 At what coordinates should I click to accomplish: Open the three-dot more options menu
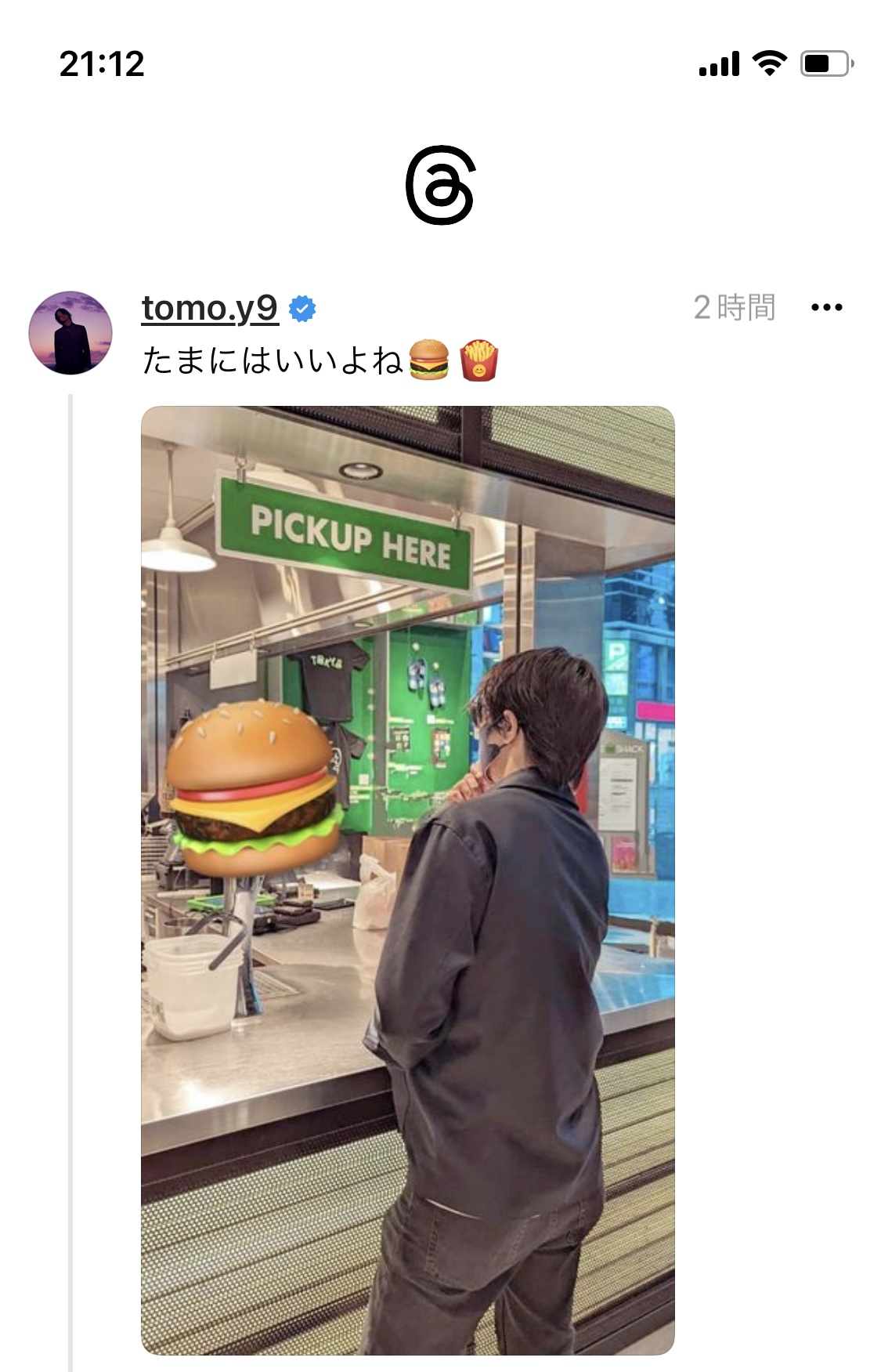coord(827,307)
